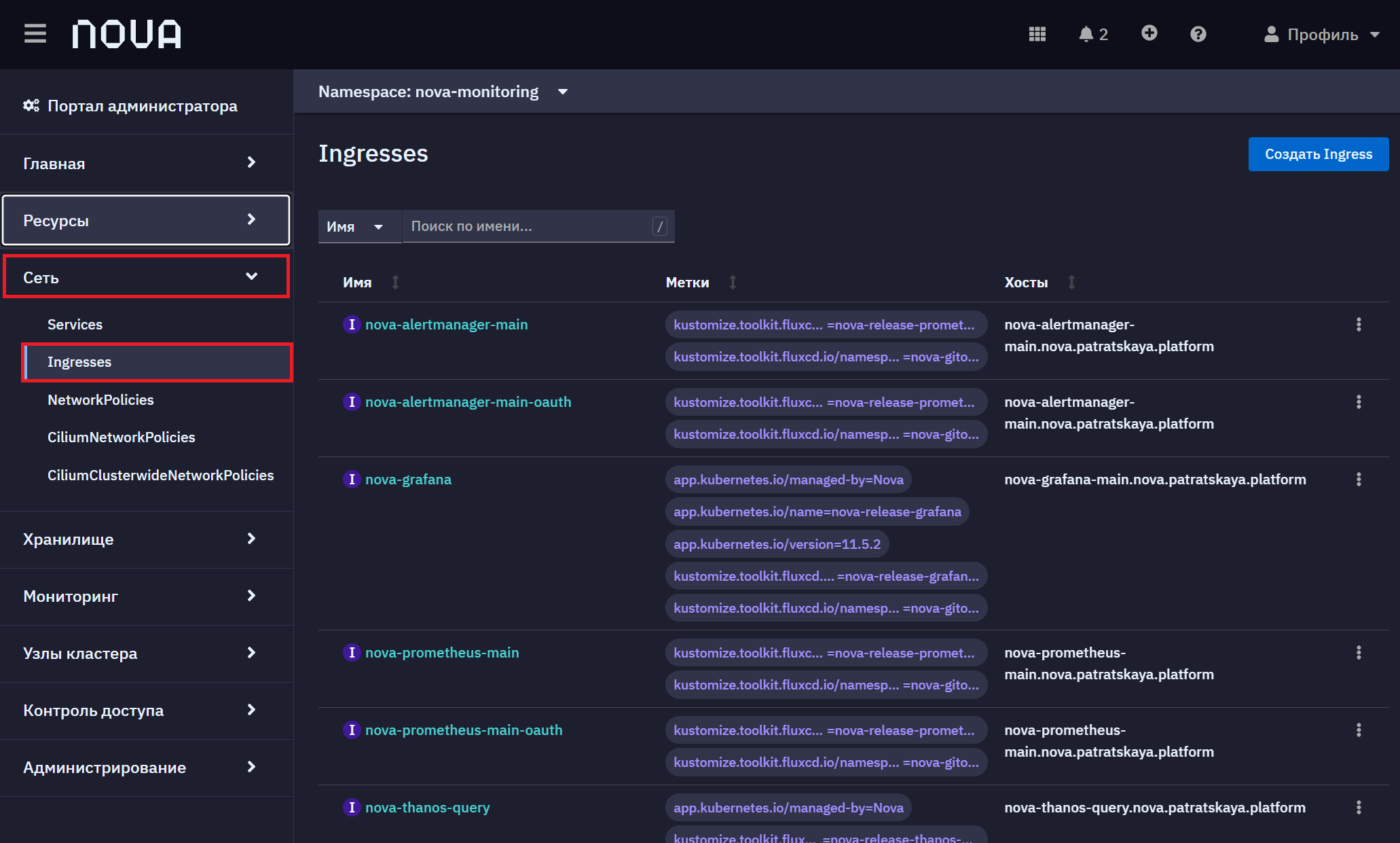This screenshot has height=843, width=1400.
Task: Sort table by Хосты column arrows
Action: coord(1071,282)
